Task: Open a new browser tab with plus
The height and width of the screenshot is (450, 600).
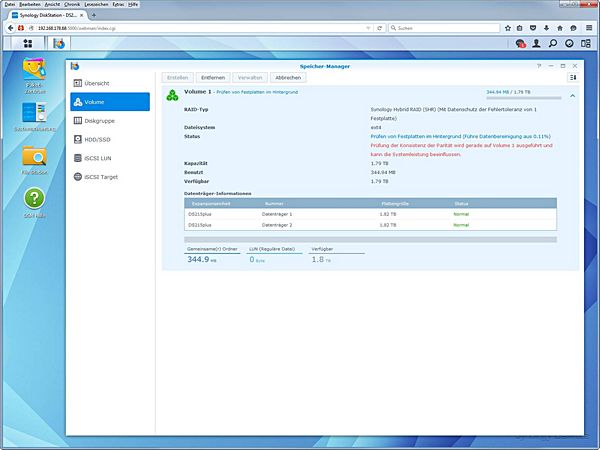Action: [94, 15]
